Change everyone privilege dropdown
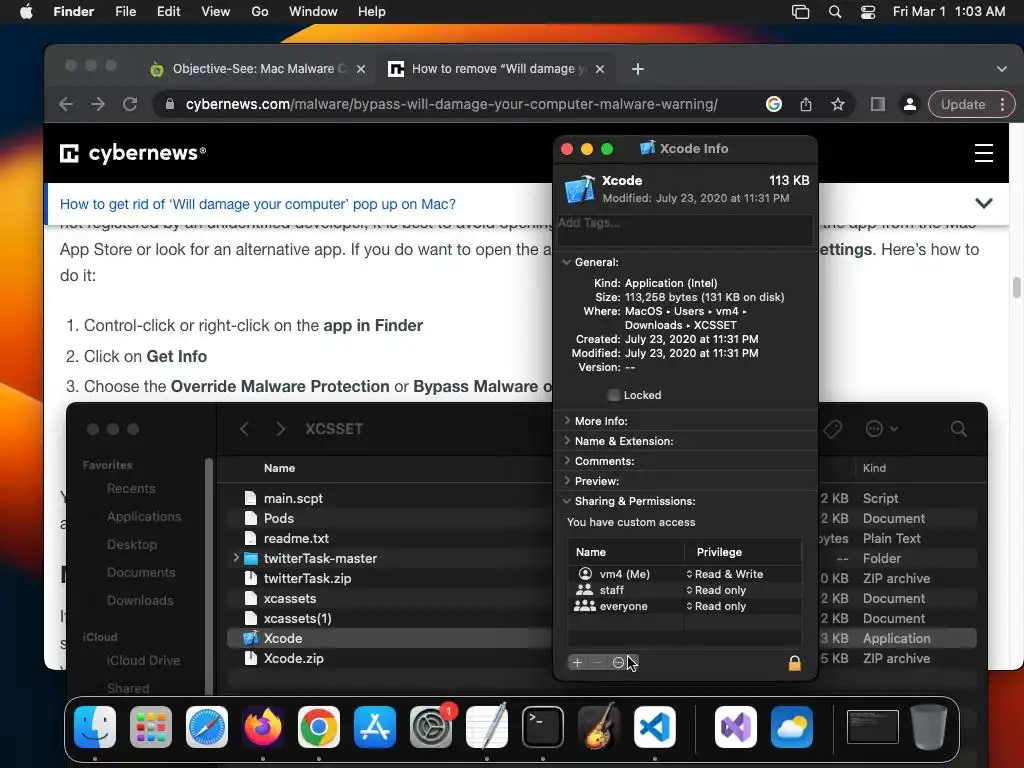Image resolution: width=1024 pixels, height=768 pixels. (x=716, y=606)
